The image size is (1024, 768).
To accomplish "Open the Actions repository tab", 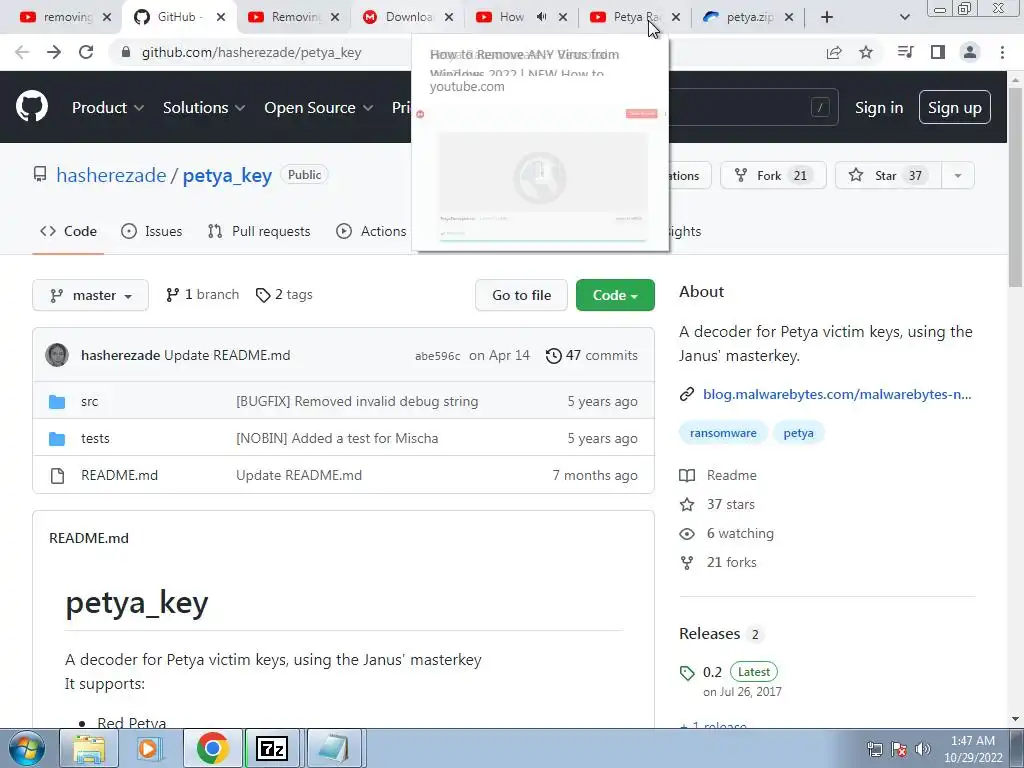I will pos(371,231).
